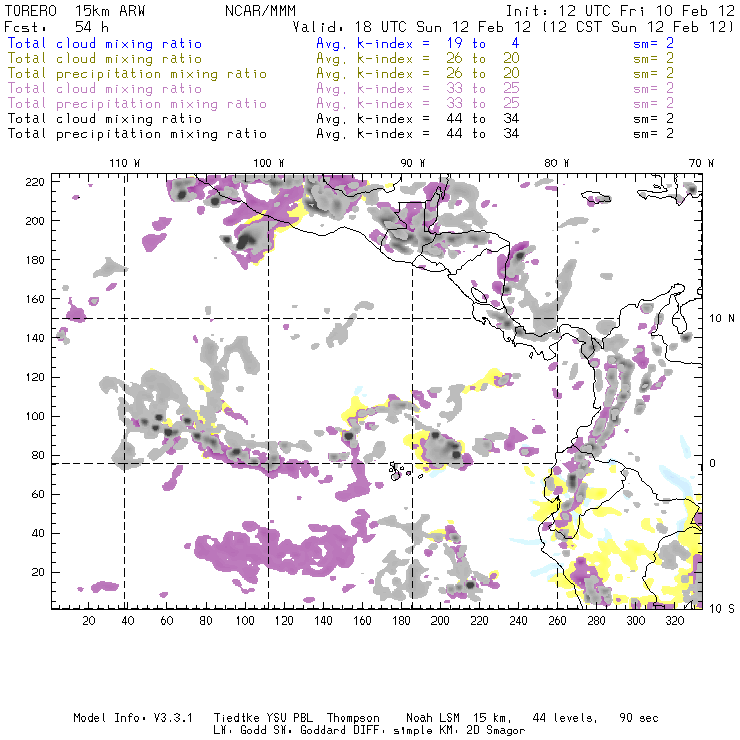The height and width of the screenshot is (740, 740).
Task: Click the "Valid: 18 UTC Sun 12 Feb 12" line
Action: point(412,27)
